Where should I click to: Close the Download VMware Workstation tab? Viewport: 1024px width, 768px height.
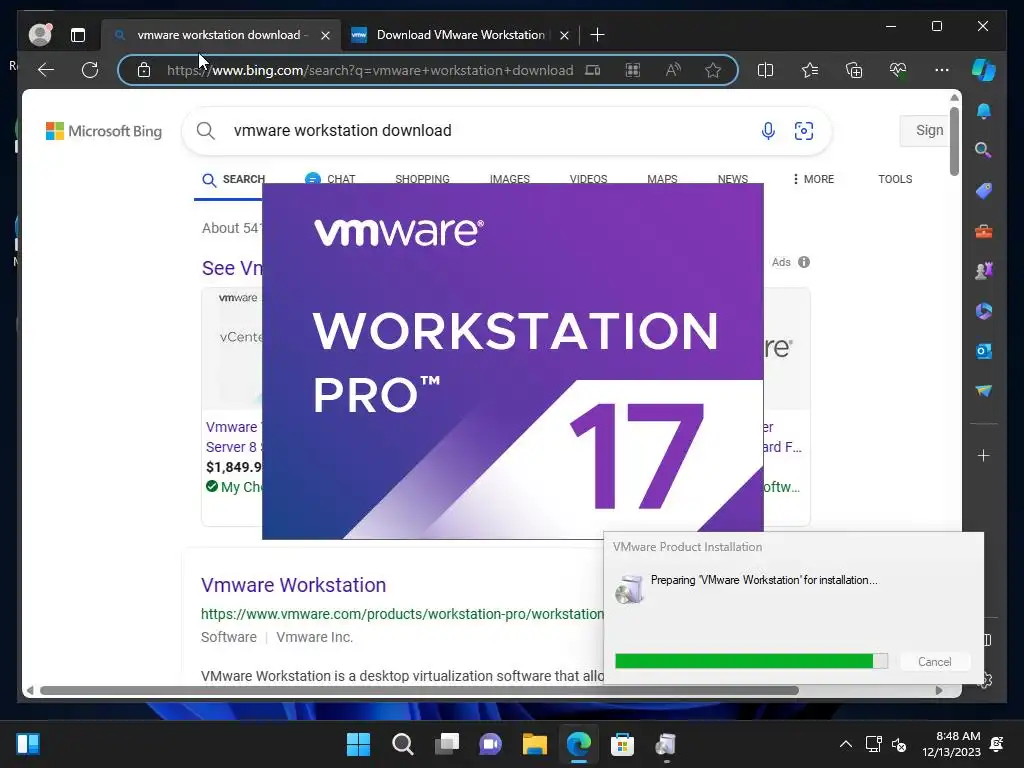pos(564,35)
